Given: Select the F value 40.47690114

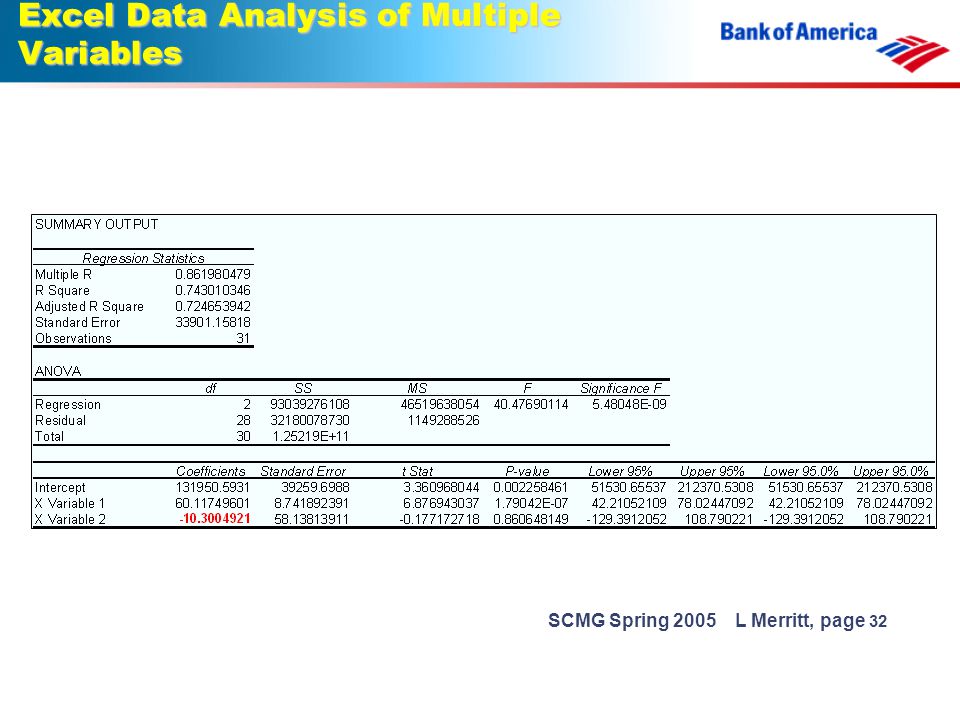Looking at the screenshot, I should coord(531,404).
